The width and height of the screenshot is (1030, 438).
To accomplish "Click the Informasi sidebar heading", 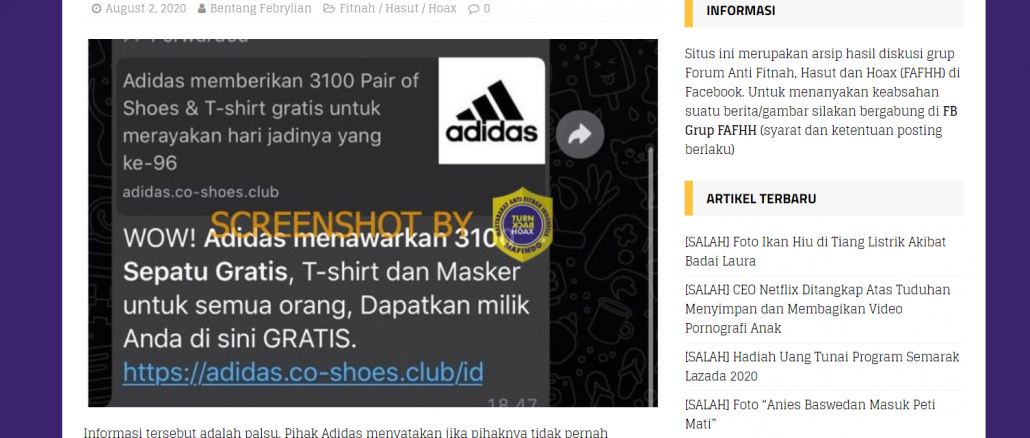I will [740, 11].
